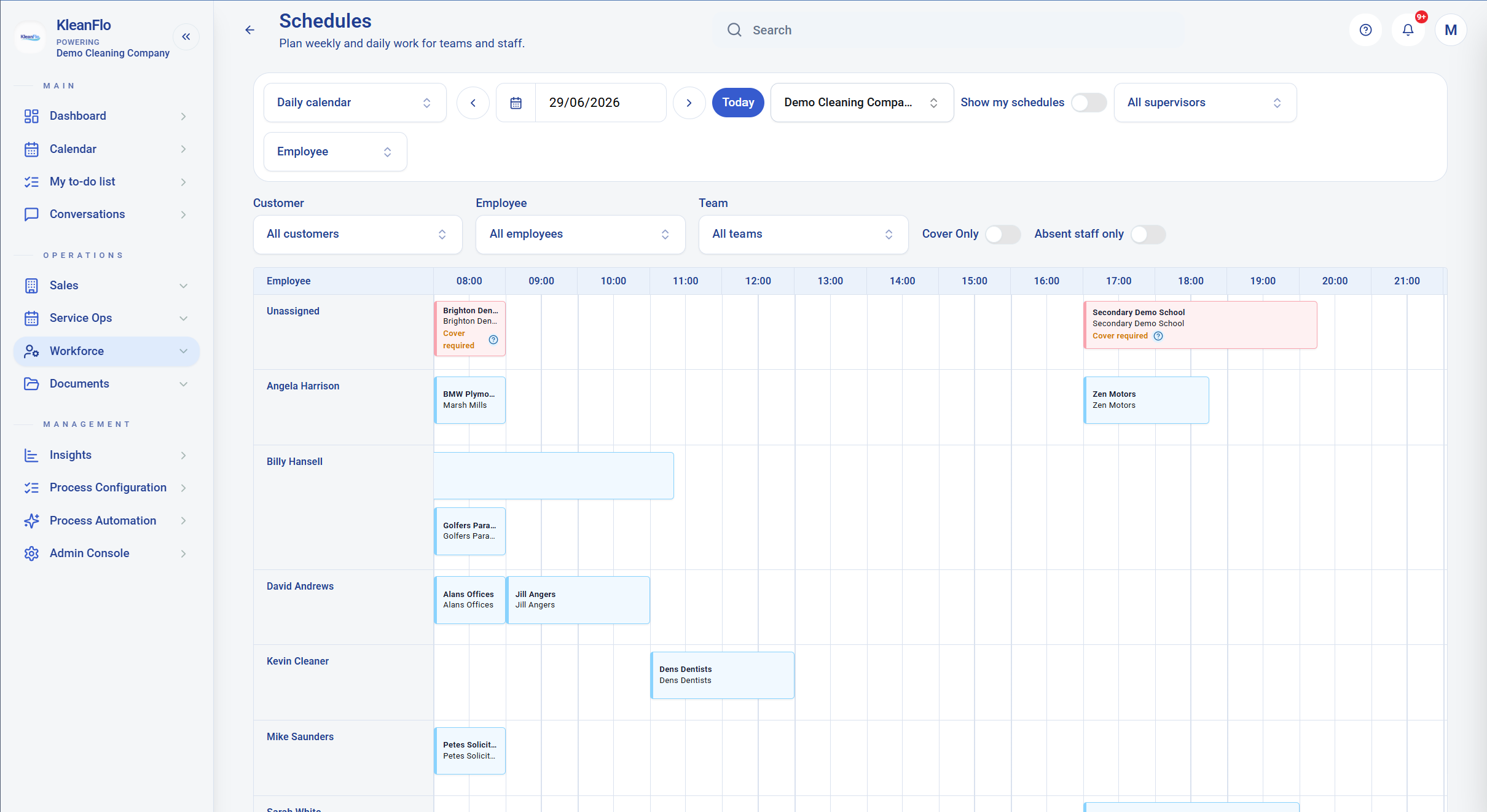The height and width of the screenshot is (812, 1487).
Task: Open the All supervisors dropdown
Action: 1205,103
